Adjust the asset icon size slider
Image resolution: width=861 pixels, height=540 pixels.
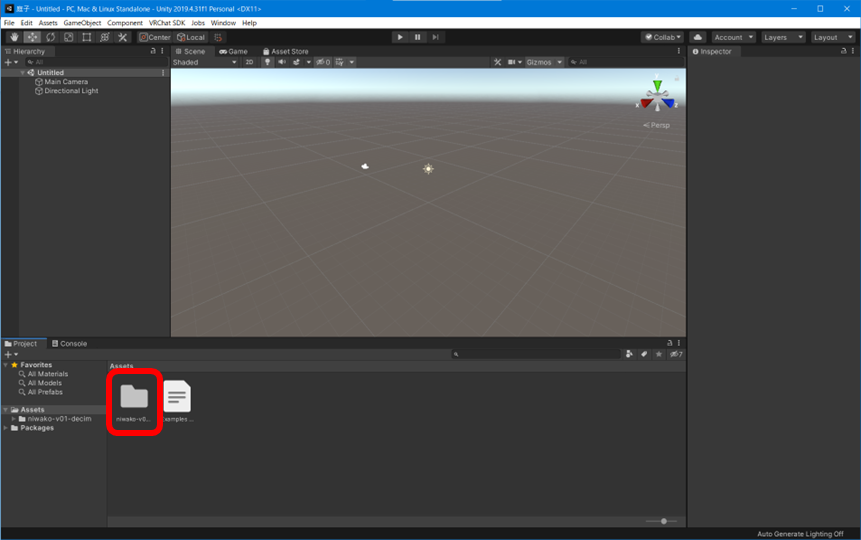(x=662, y=521)
